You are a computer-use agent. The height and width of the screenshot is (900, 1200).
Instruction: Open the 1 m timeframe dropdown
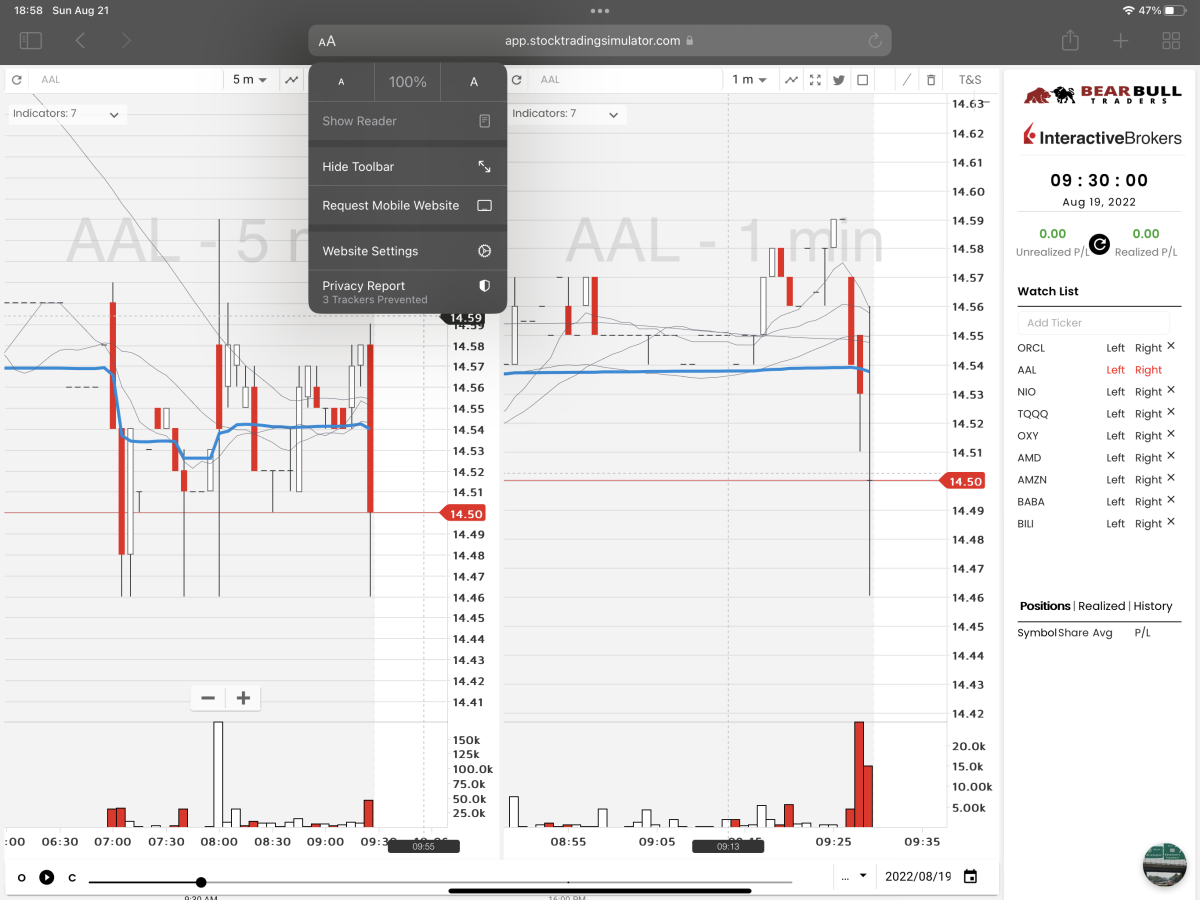[x=749, y=80]
